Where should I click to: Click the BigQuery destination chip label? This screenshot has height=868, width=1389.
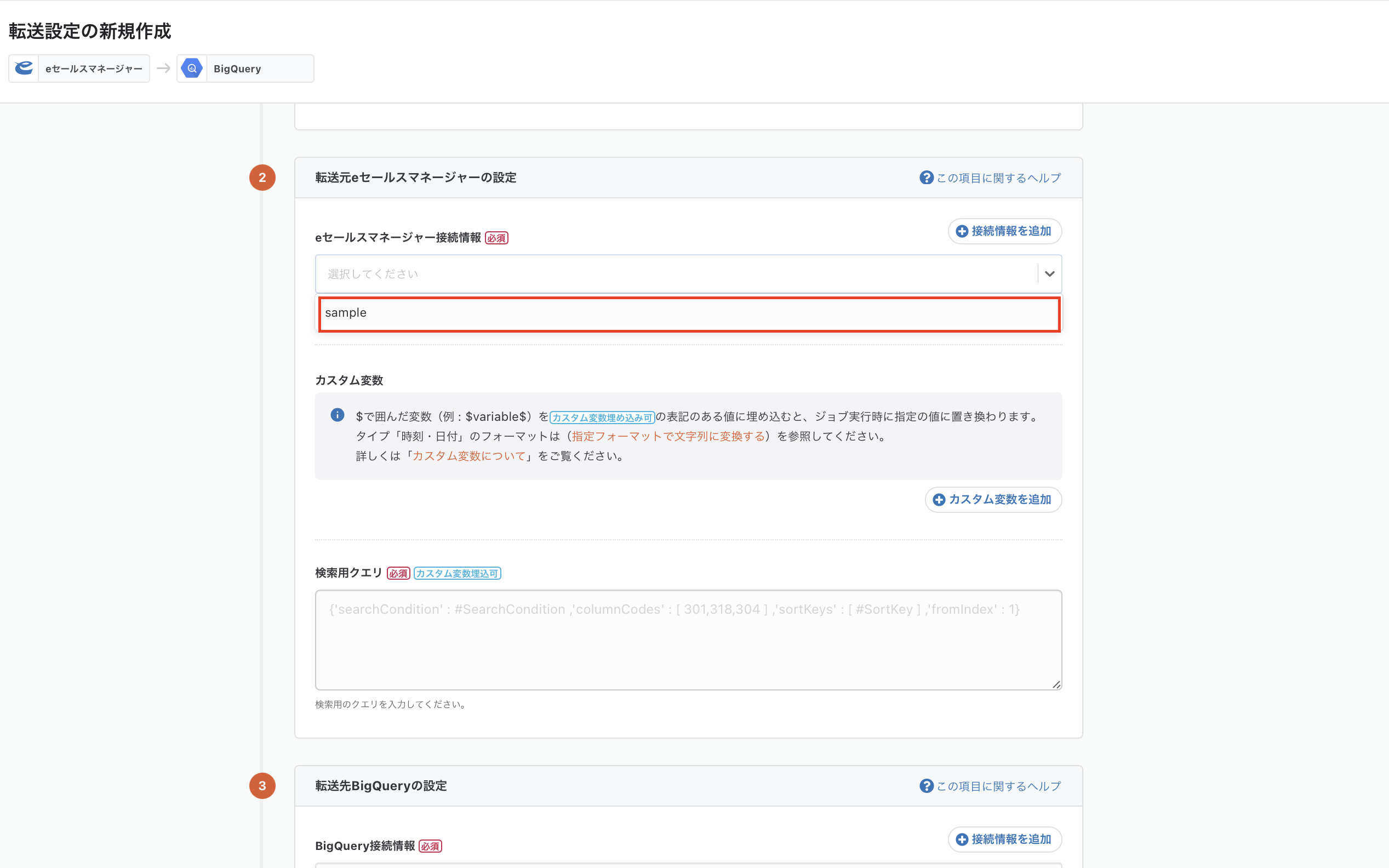(x=237, y=69)
